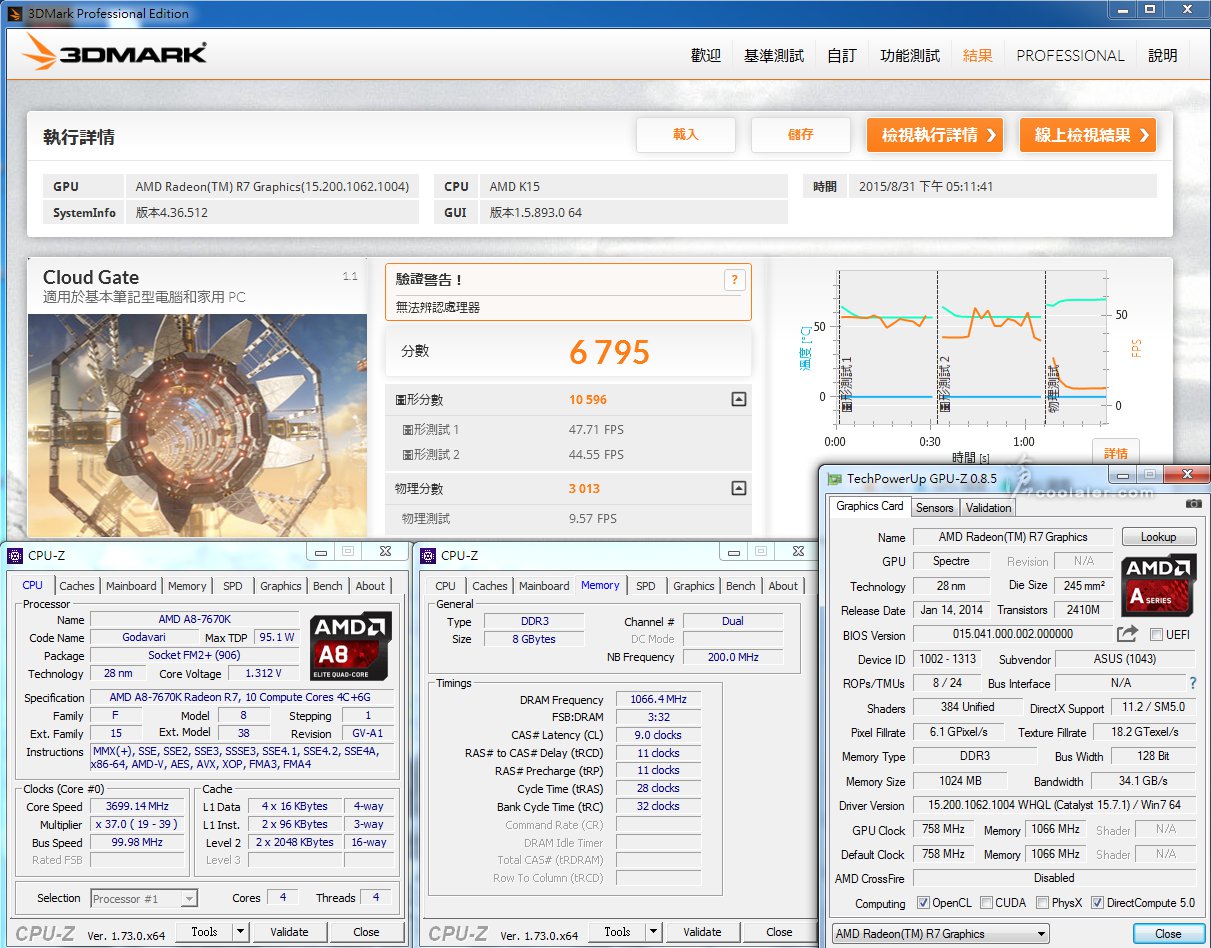Open the 基準測試 section in 3DMark
Image resolution: width=1211 pixels, height=948 pixels.
774,56
